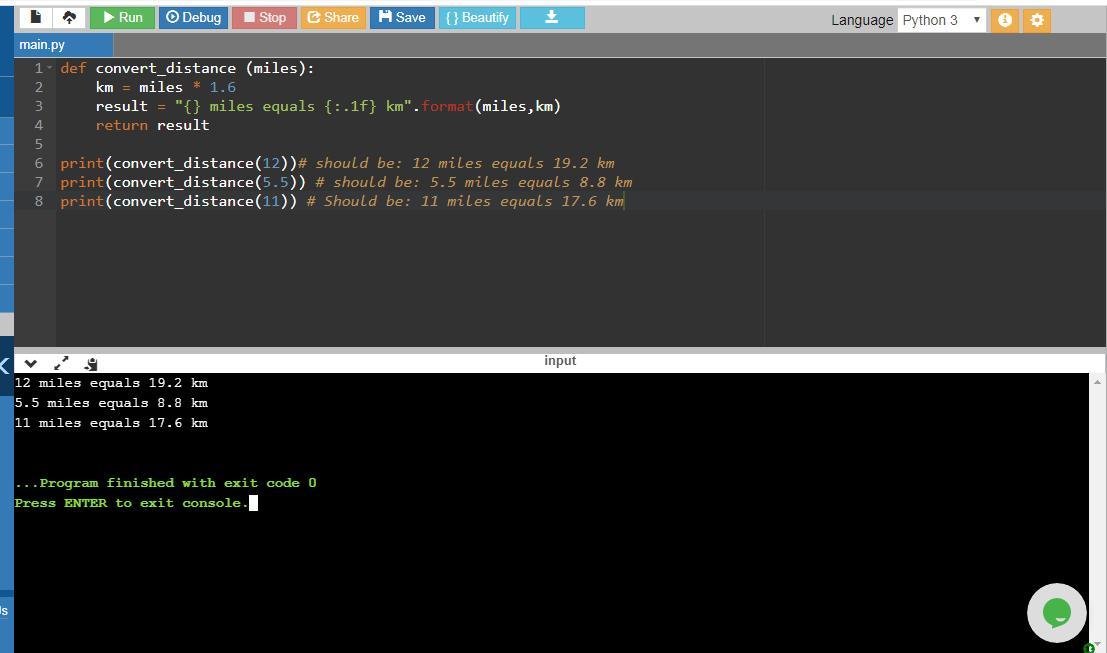The image size is (1107, 653).
Task: Collapse the console with the chevron-down icon
Action: tap(30, 364)
